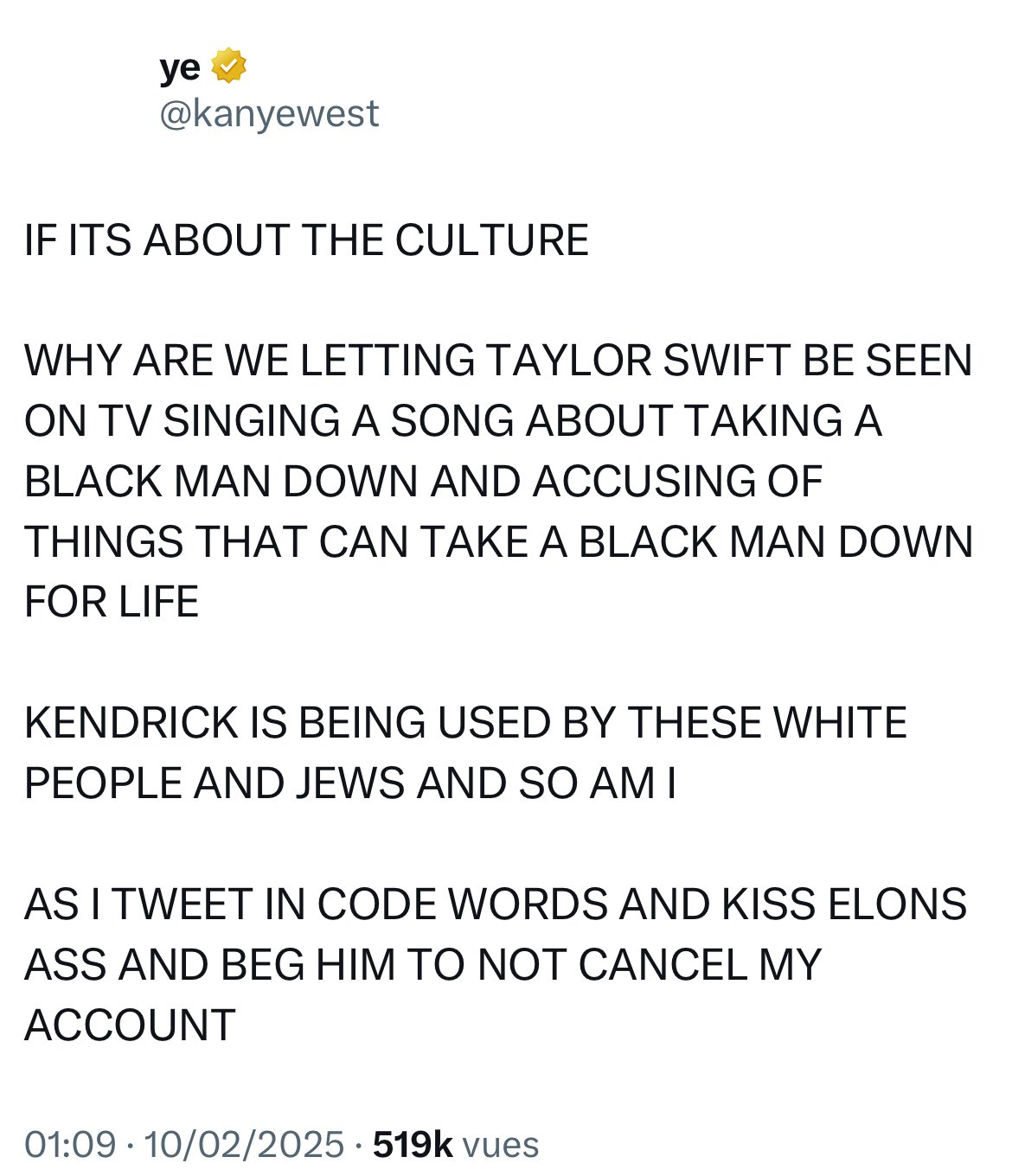Click the "vues" label
The image size is (1012, 1176).
(x=501, y=1145)
